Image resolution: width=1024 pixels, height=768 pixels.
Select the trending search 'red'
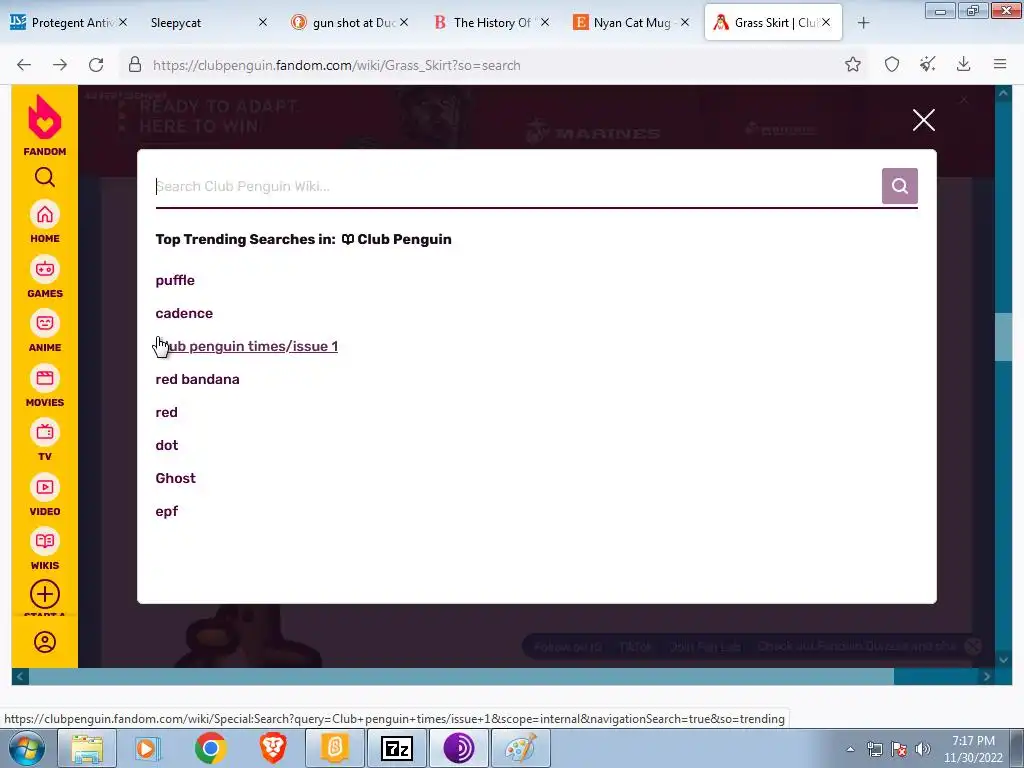pyautogui.click(x=167, y=412)
